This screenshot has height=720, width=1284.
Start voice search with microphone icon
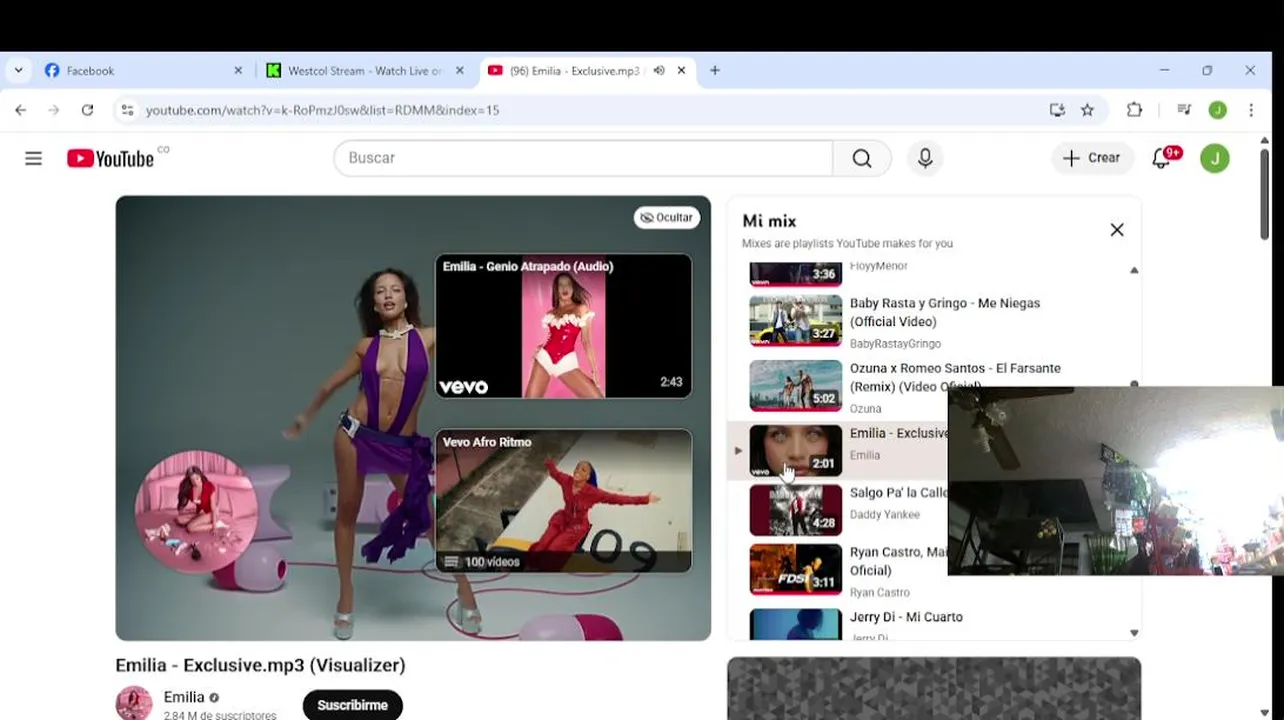tap(925, 158)
